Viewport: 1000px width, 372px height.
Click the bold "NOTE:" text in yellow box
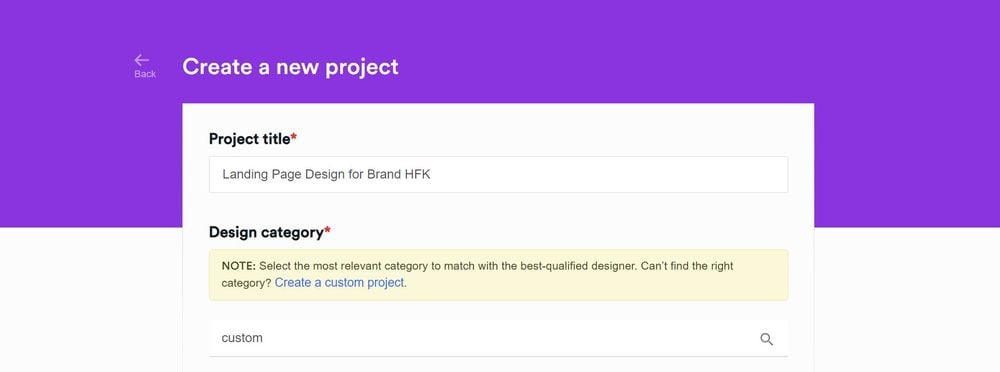[x=239, y=265]
